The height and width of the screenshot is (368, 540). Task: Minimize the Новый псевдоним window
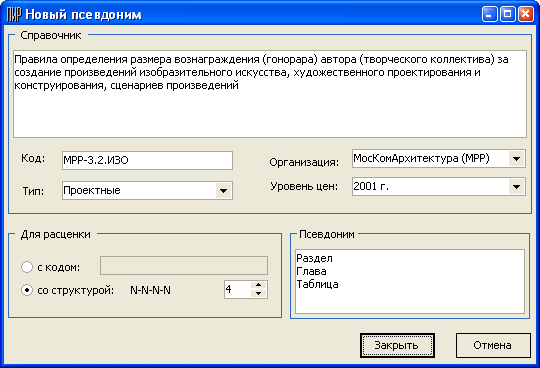point(489,14)
